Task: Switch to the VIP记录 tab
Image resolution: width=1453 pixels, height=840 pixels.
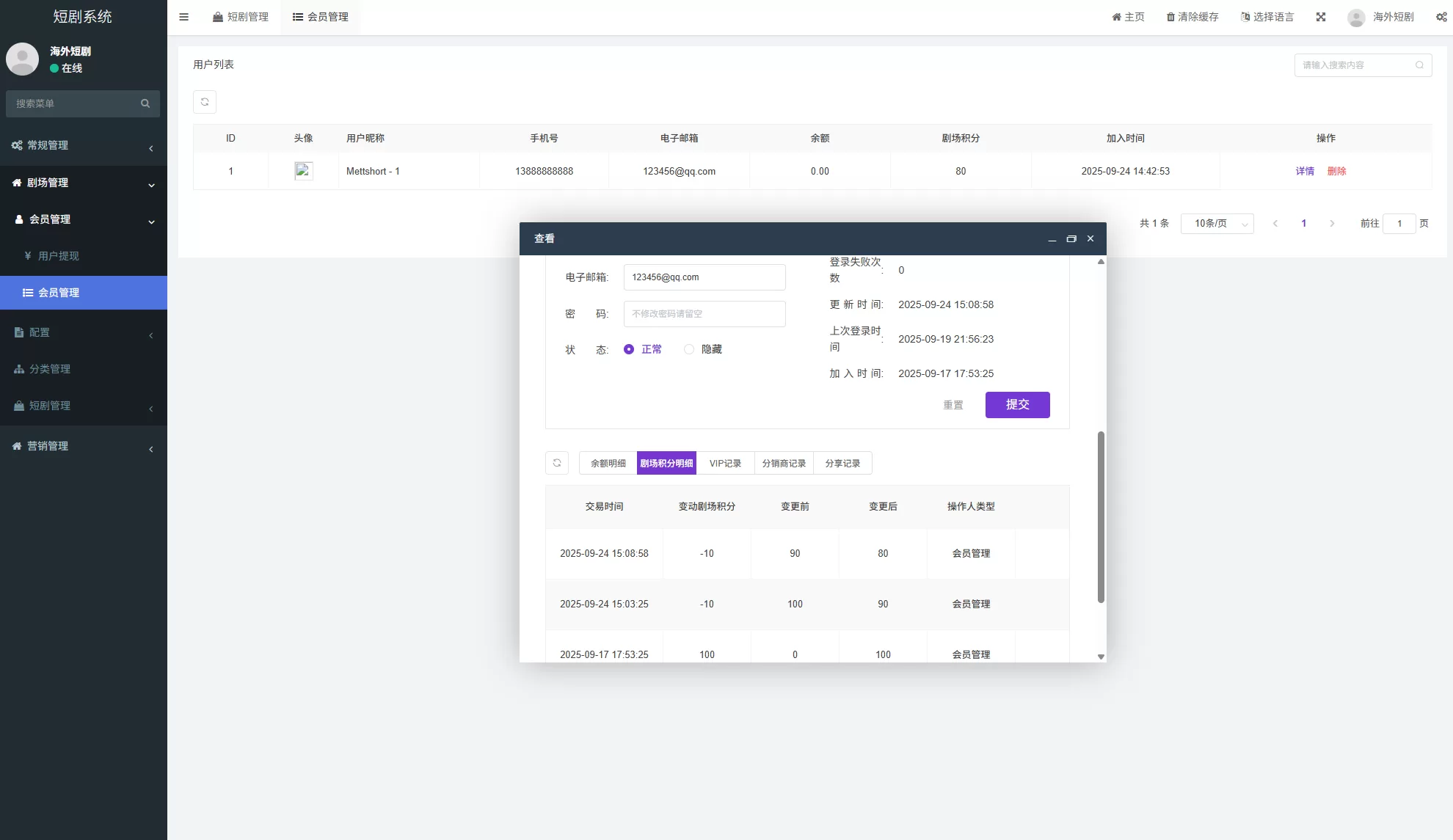Action: (725, 463)
